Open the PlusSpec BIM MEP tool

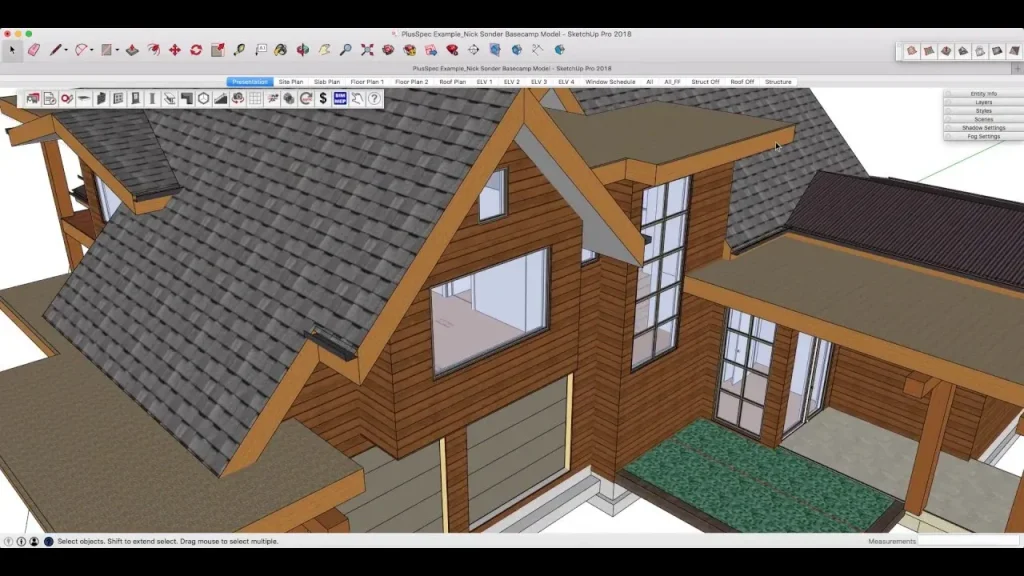coord(340,99)
